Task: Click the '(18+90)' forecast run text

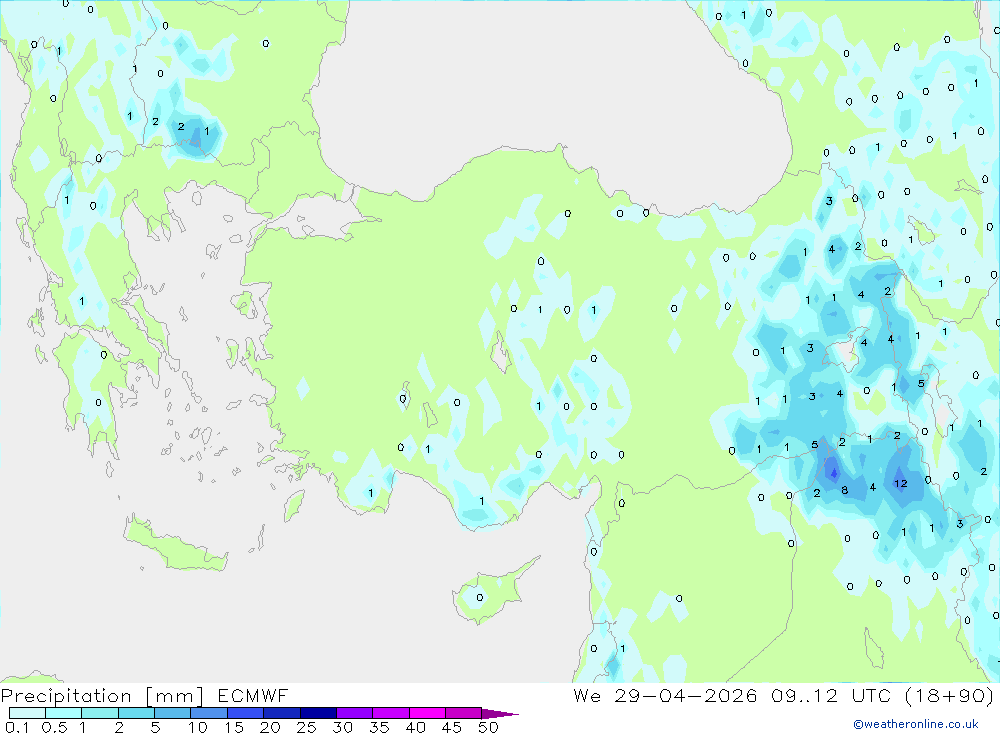Action: [950, 695]
